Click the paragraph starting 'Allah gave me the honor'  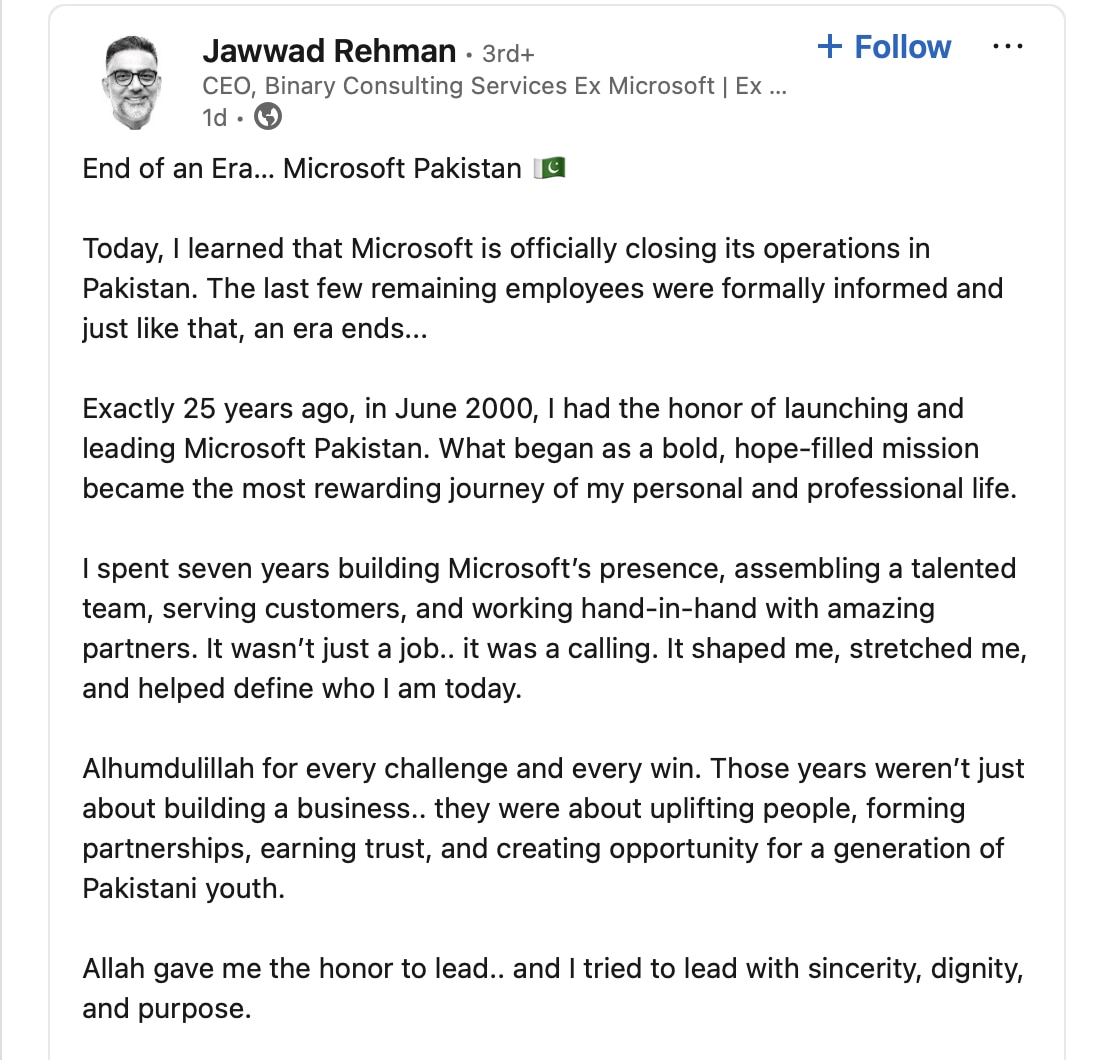pyautogui.click(x=553, y=988)
